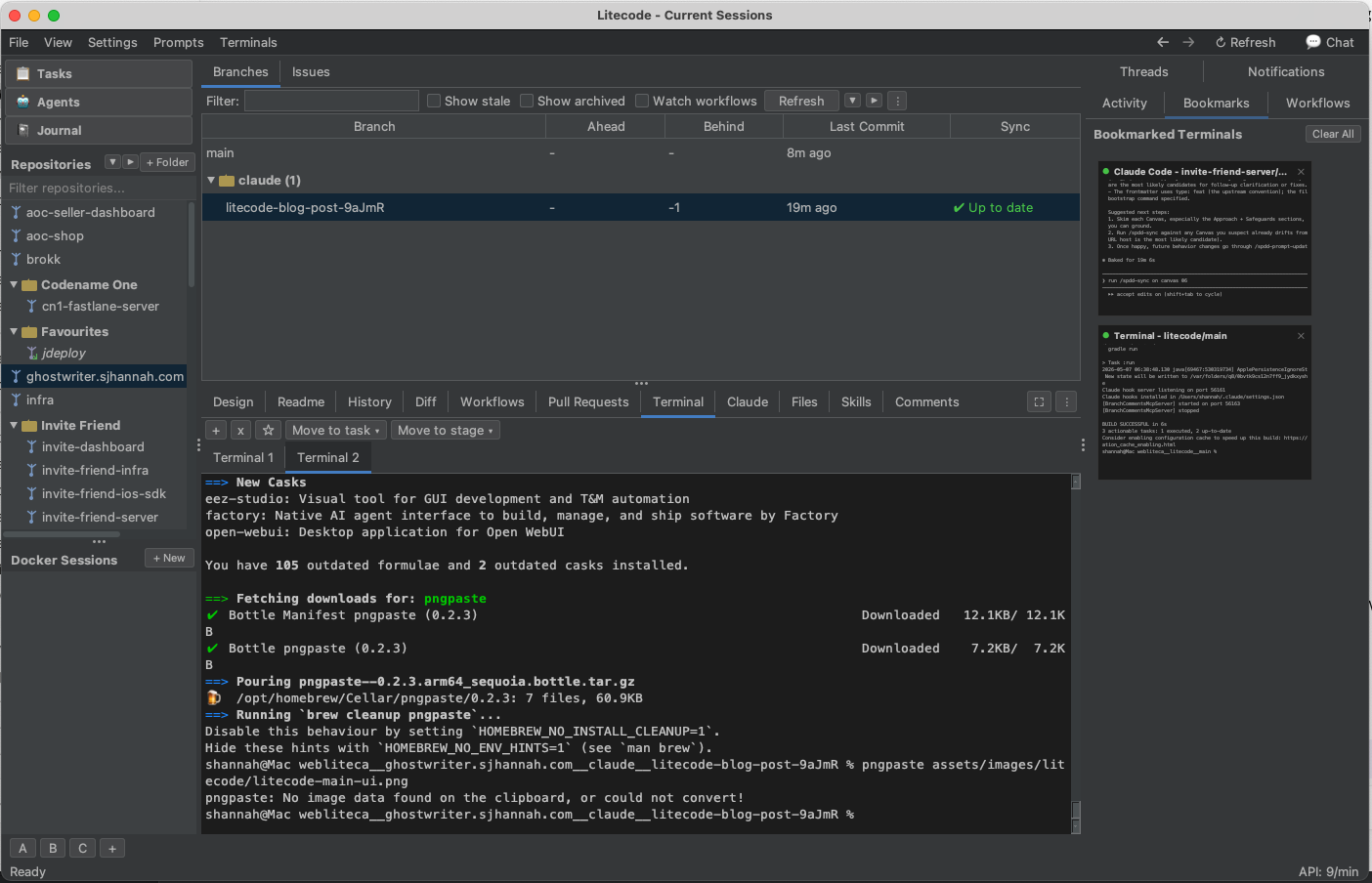Enable Watch workflows checkbox
Image resolution: width=1372 pixels, height=883 pixels.
[x=642, y=101]
